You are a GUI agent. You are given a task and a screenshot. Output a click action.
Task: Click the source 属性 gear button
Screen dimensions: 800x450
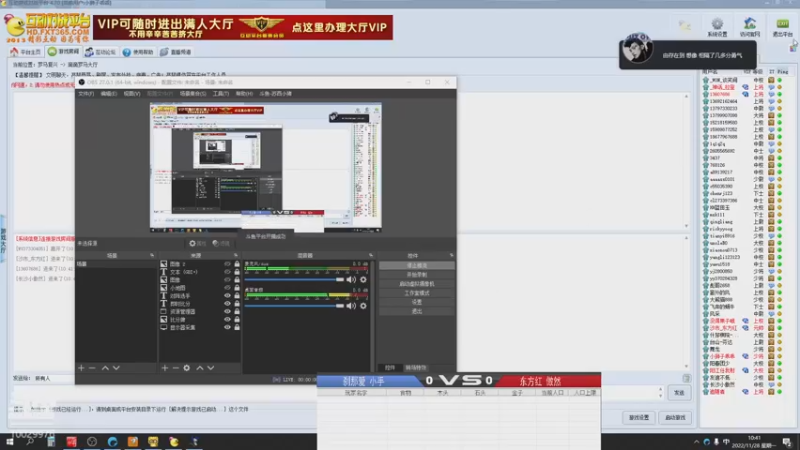(x=197, y=244)
